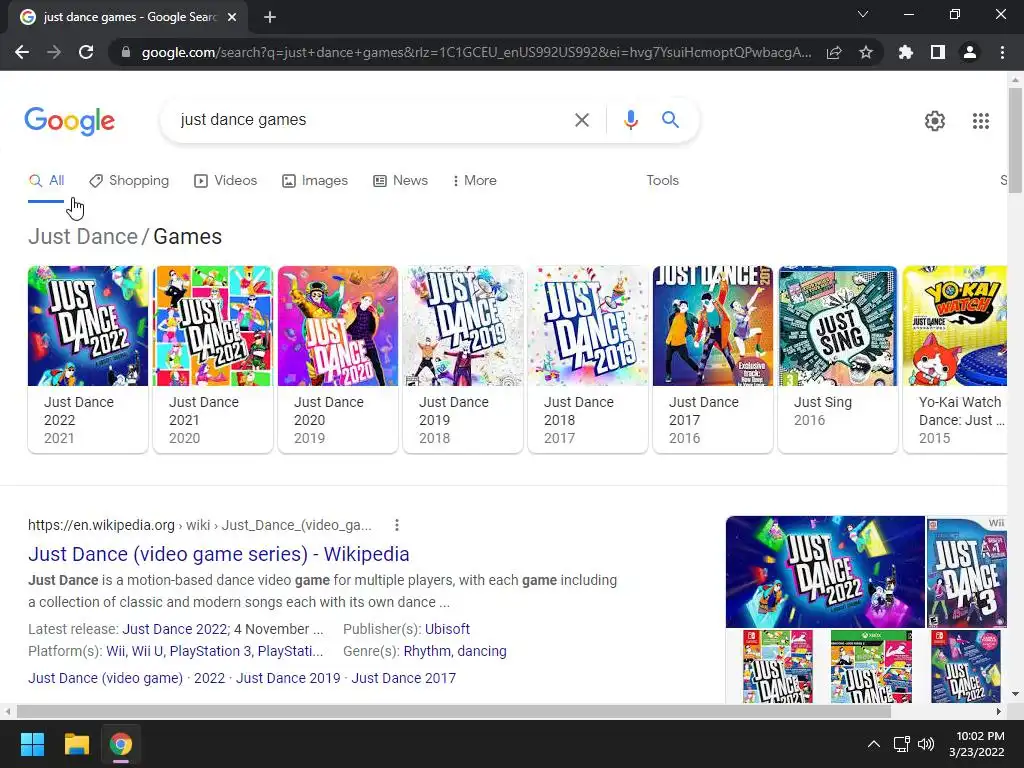
Task: Open the Windows Start menu
Action: [x=32, y=744]
